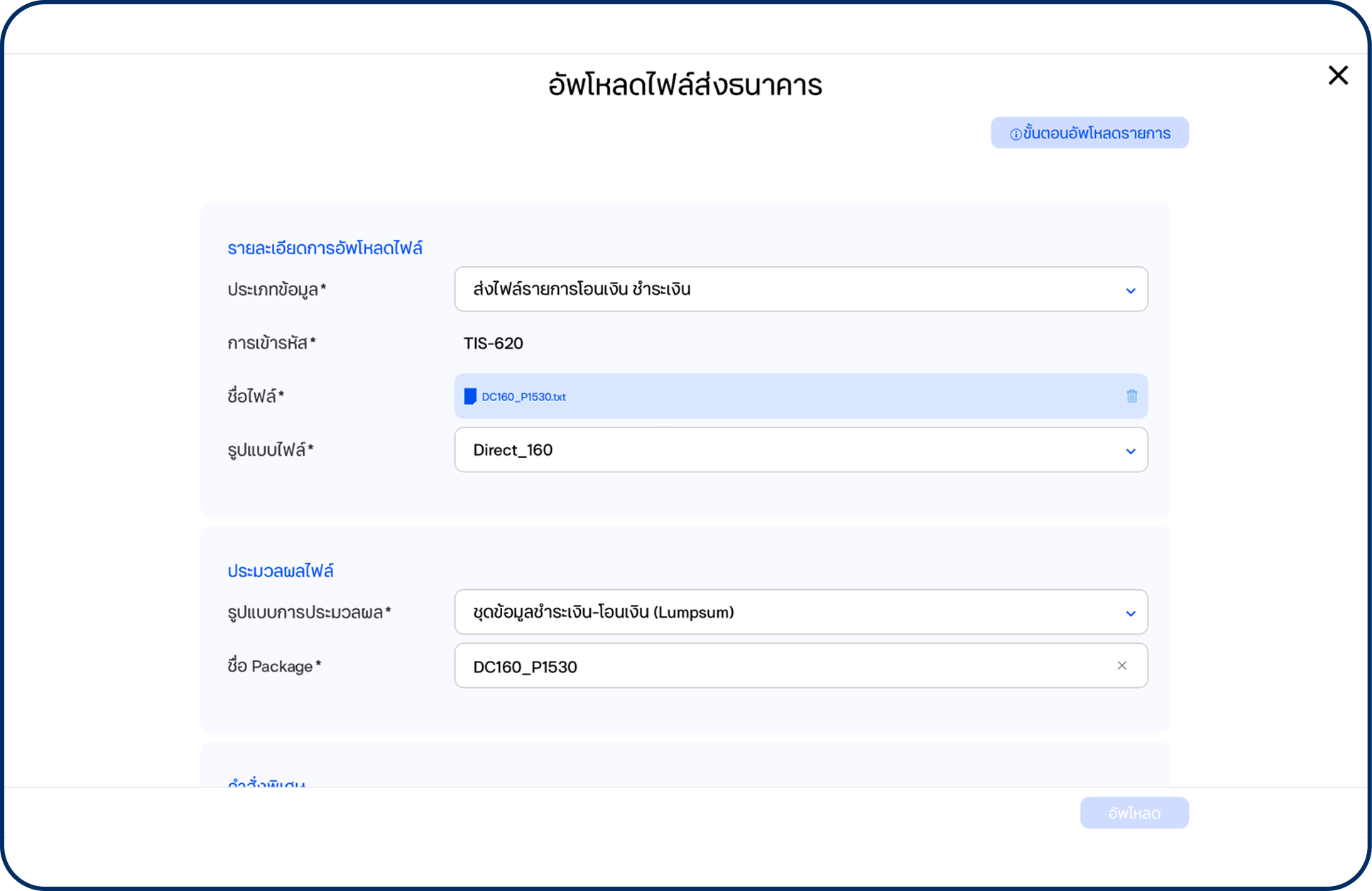Clear the Package name using the X icon
This screenshot has height=891, width=1372.
pyautogui.click(x=1122, y=665)
